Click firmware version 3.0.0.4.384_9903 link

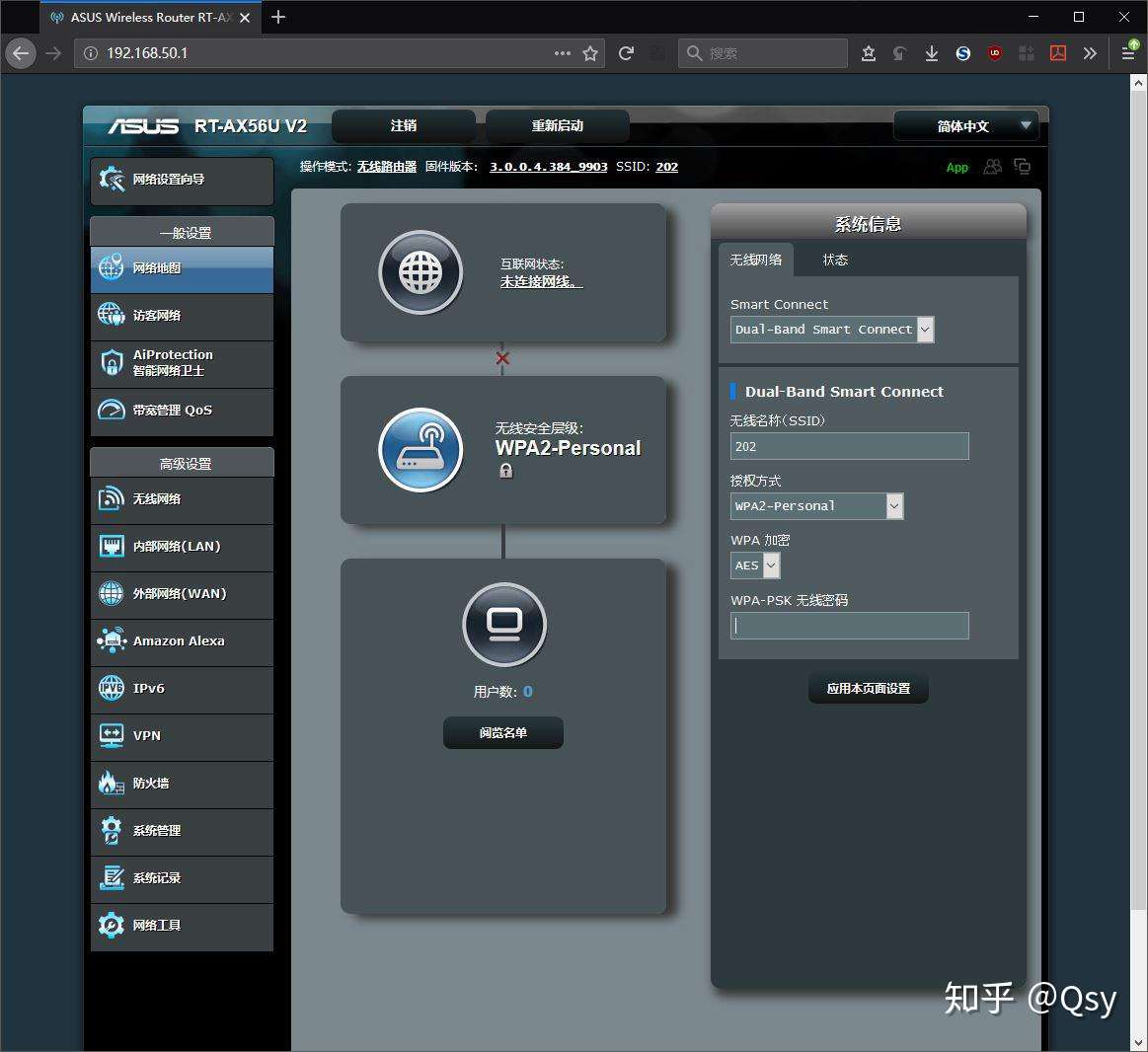click(x=549, y=167)
